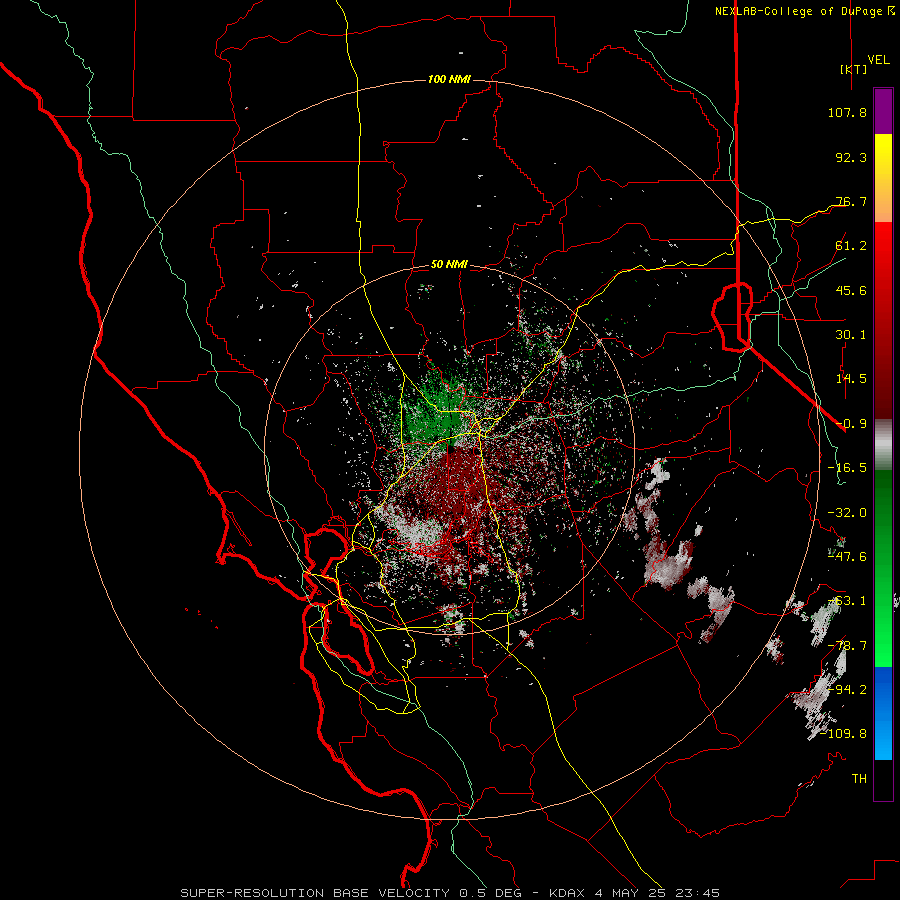This screenshot has height=900, width=900.
Task: Select the -94.2 value on velocity scale
Action: point(847,690)
